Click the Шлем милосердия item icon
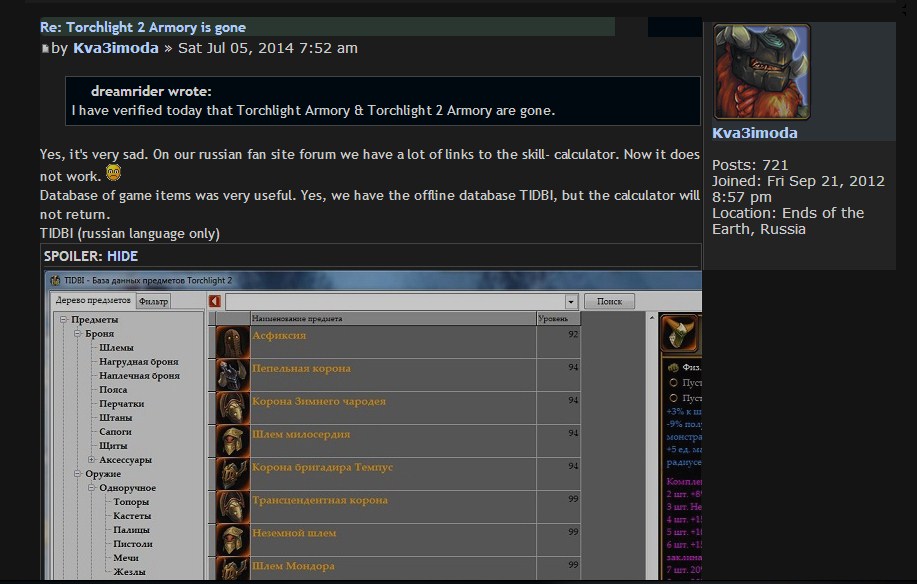 (233, 441)
